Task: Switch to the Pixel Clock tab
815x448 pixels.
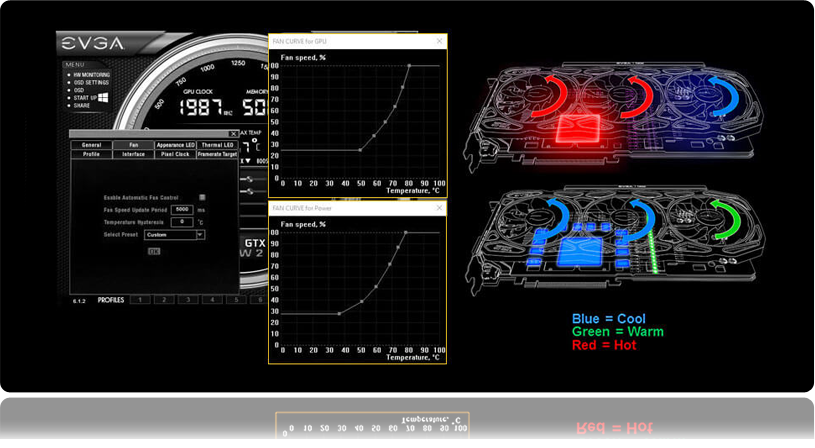Action: tap(175, 154)
